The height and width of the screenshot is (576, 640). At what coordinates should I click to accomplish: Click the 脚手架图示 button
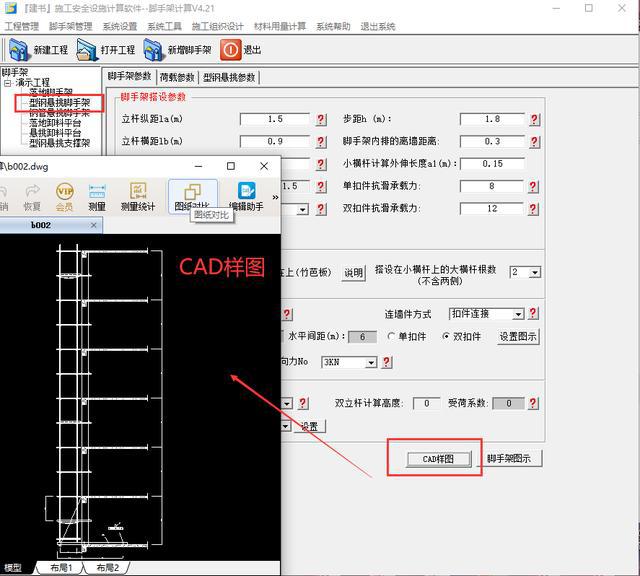[x=509, y=458]
